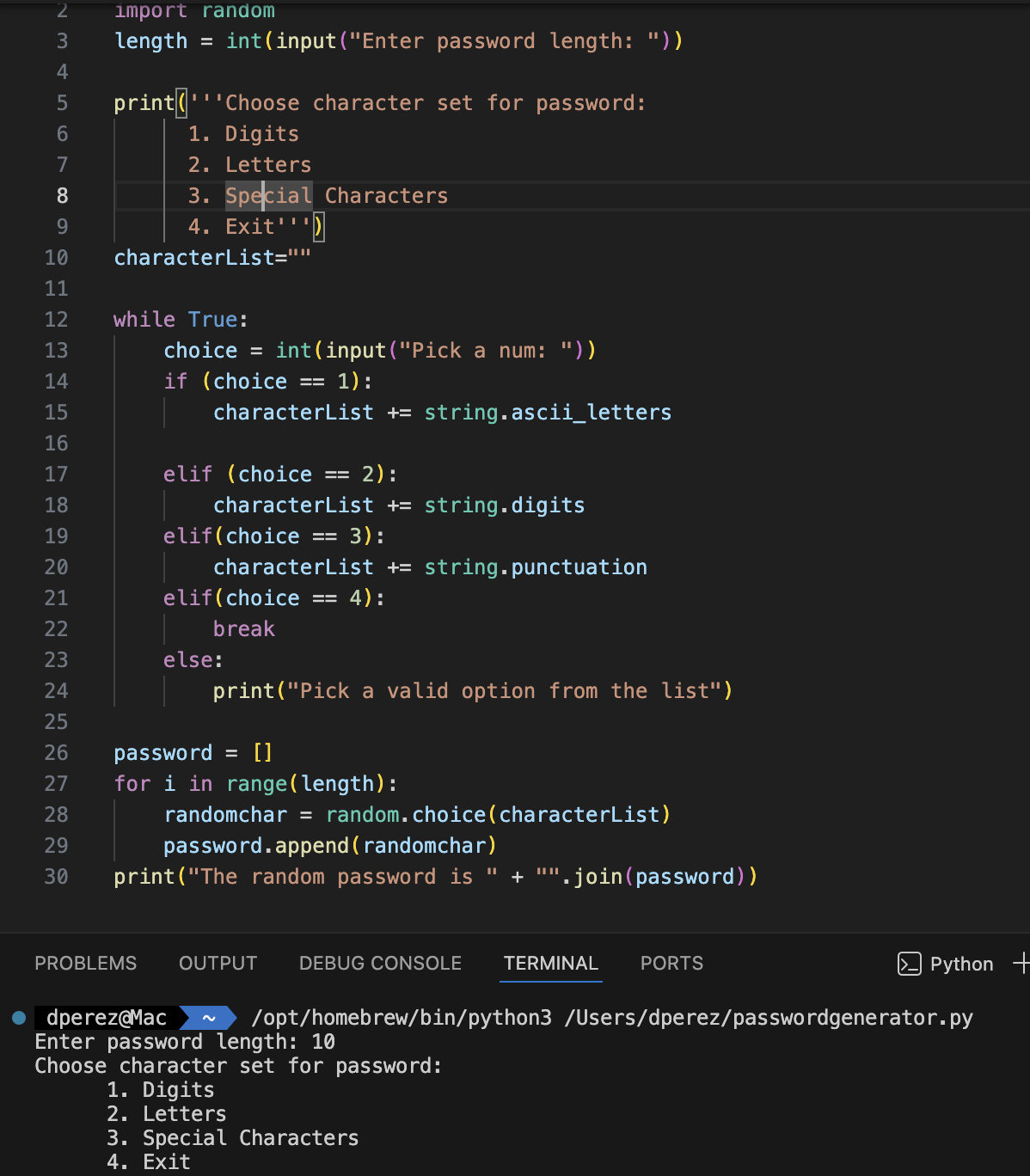This screenshot has width=1030, height=1176.
Task: Click line number 8 in the gutter
Action: pyautogui.click(x=61, y=195)
